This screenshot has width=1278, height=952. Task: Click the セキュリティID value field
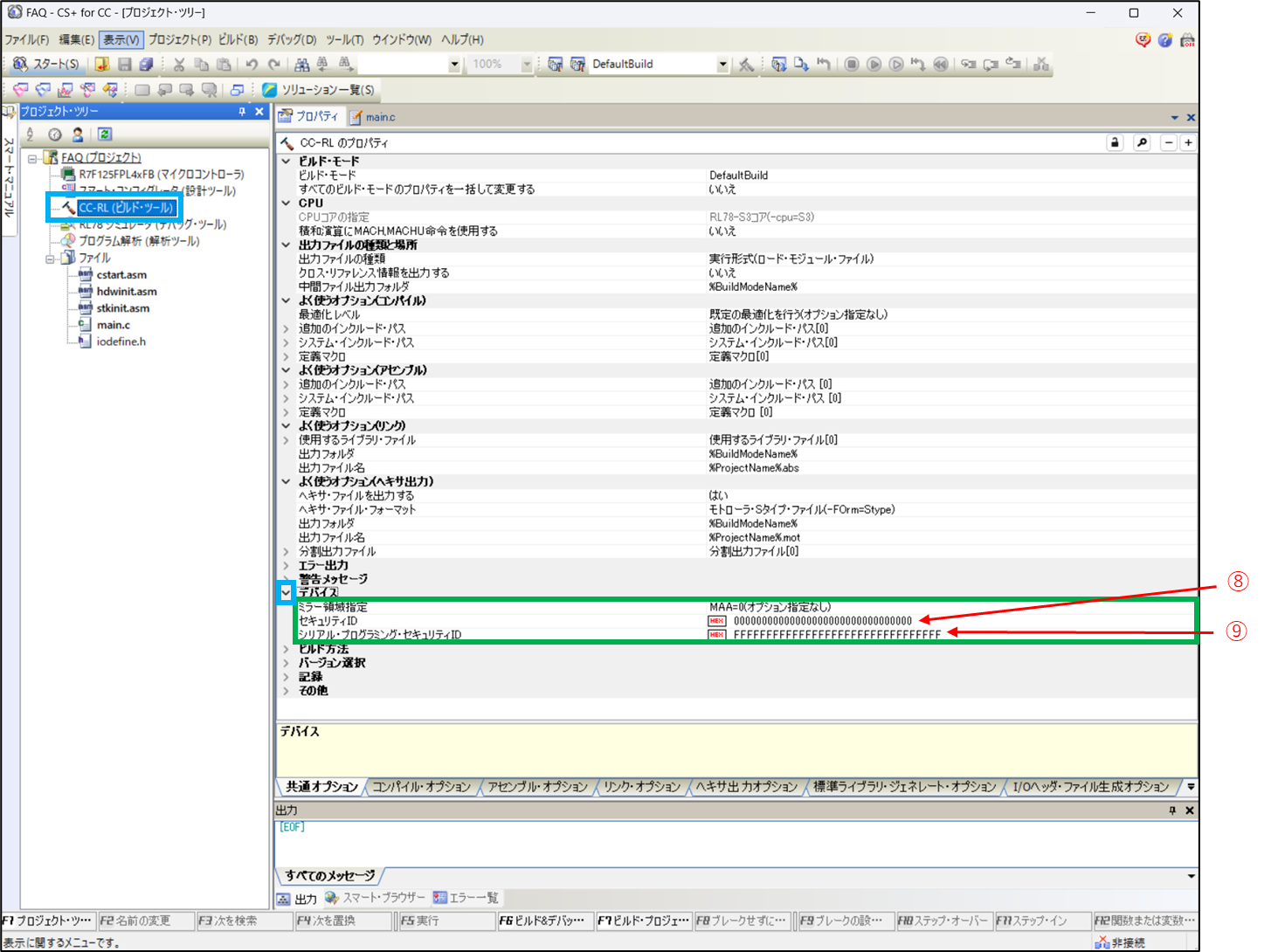click(x=950, y=621)
